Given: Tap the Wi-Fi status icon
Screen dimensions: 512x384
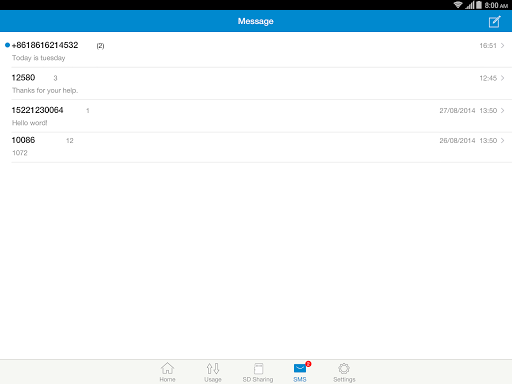Looking at the screenshot, I should [458, 5].
